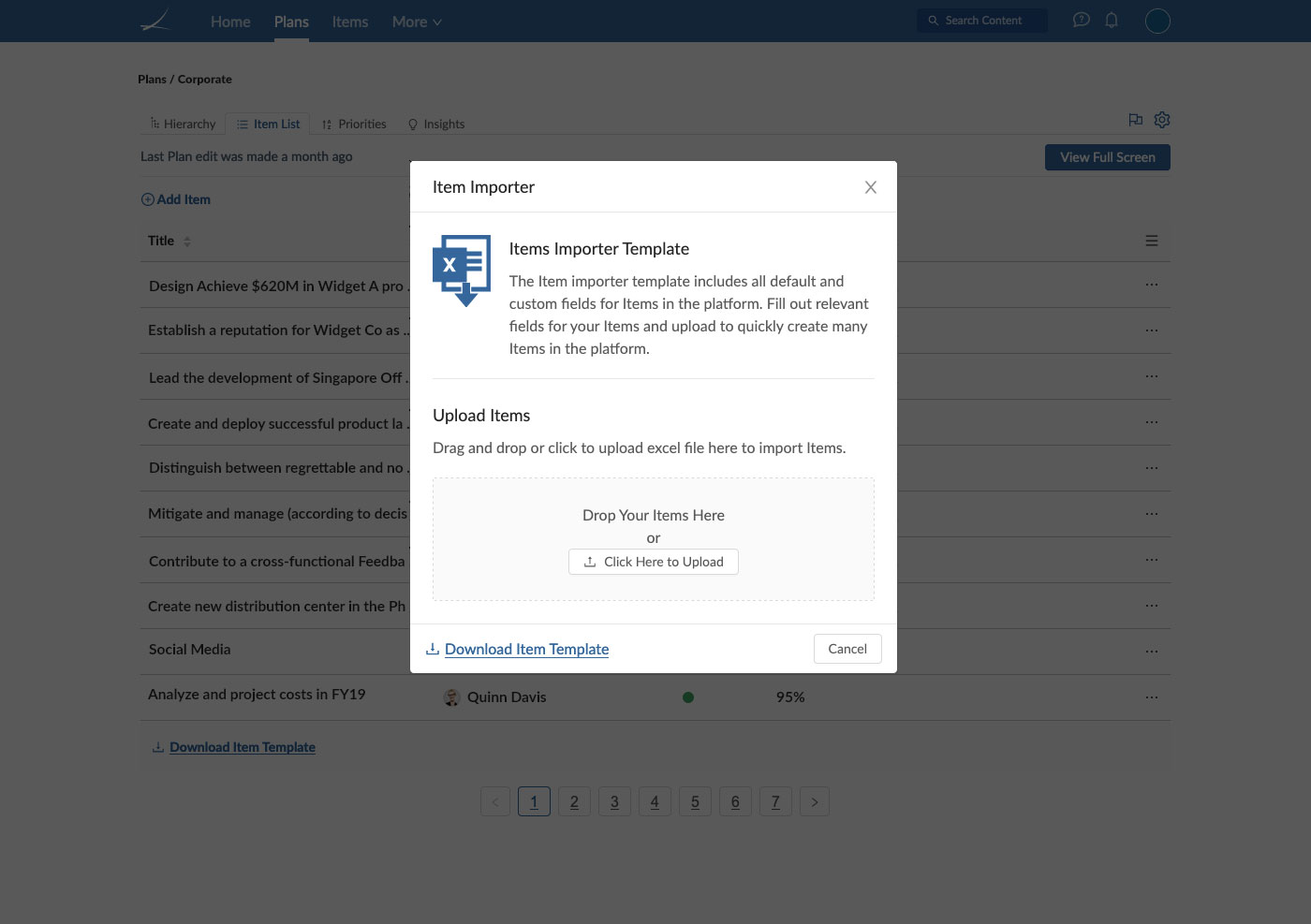Image resolution: width=1311 pixels, height=924 pixels.
Task: Open options for Social Media row
Action: pyautogui.click(x=1152, y=652)
